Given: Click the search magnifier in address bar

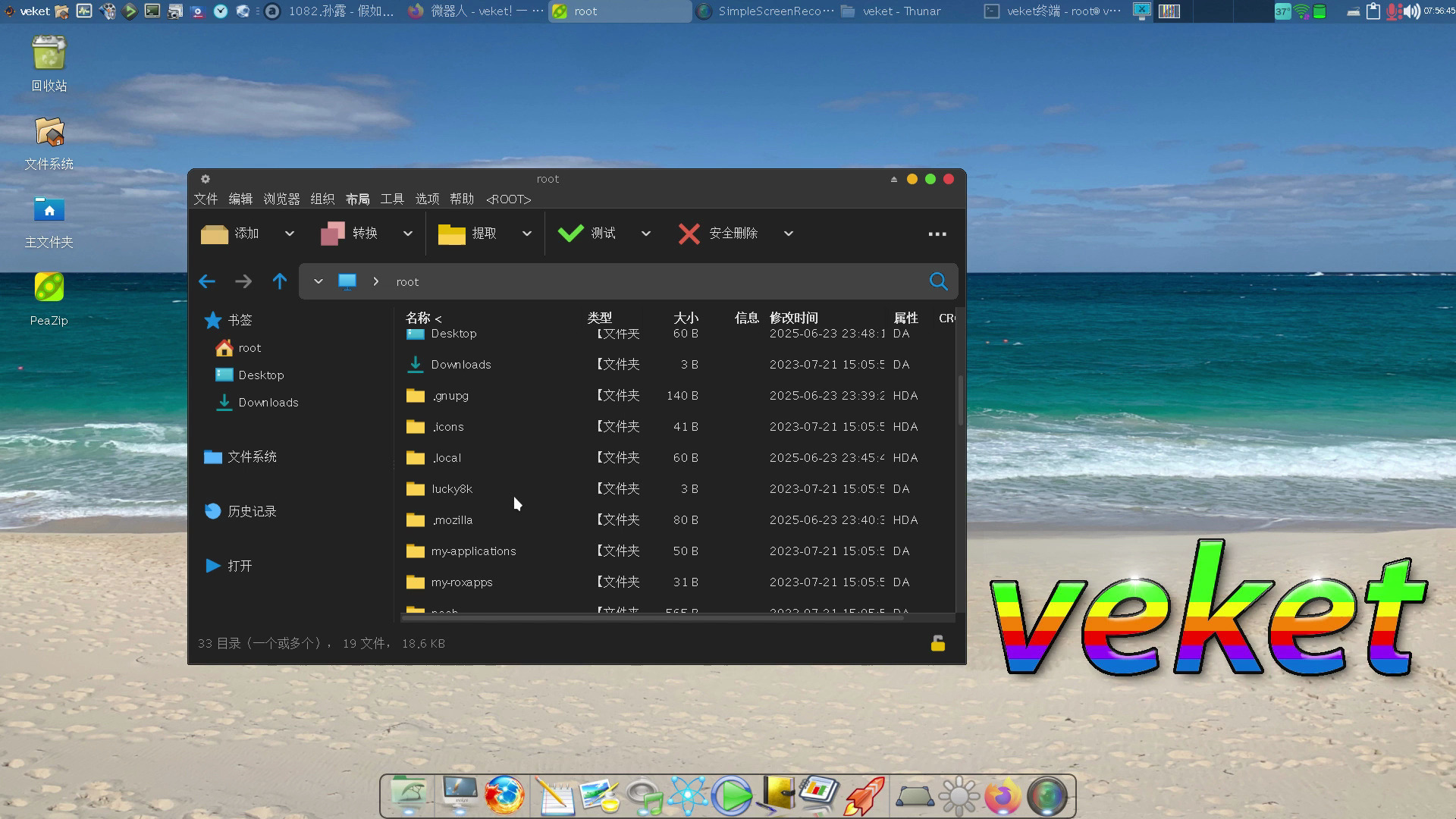Looking at the screenshot, I should (x=938, y=281).
